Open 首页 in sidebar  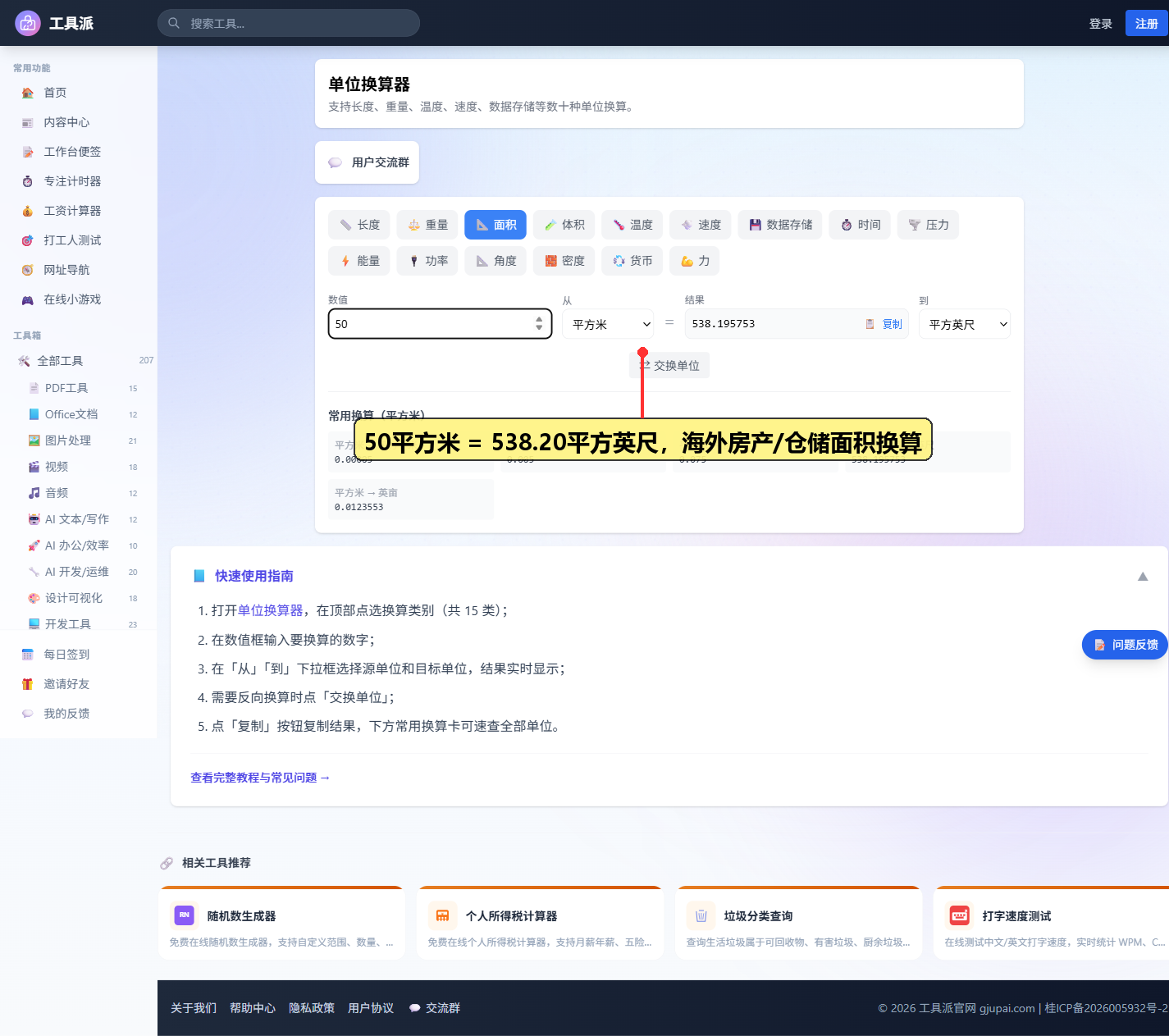coord(78,93)
